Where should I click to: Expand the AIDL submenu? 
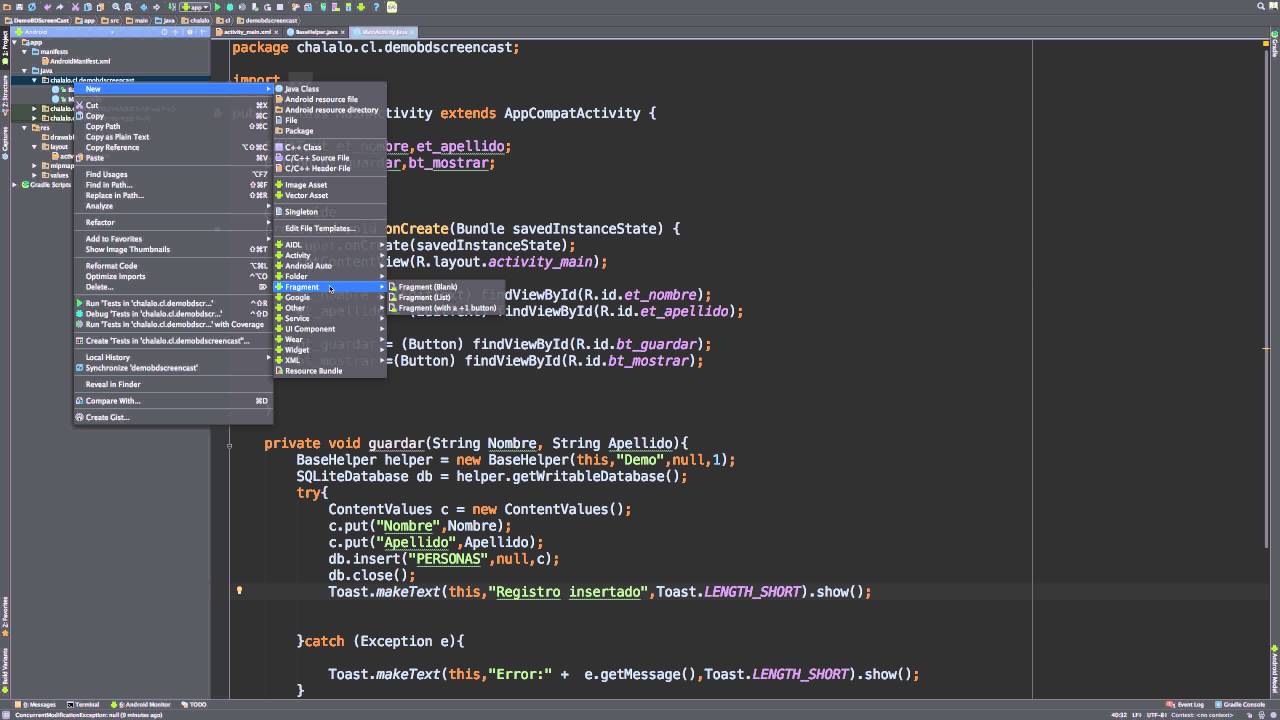click(330, 245)
